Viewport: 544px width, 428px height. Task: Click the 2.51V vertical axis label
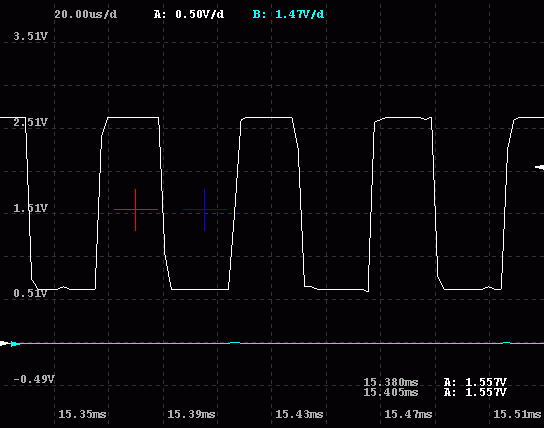pyautogui.click(x=30, y=122)
